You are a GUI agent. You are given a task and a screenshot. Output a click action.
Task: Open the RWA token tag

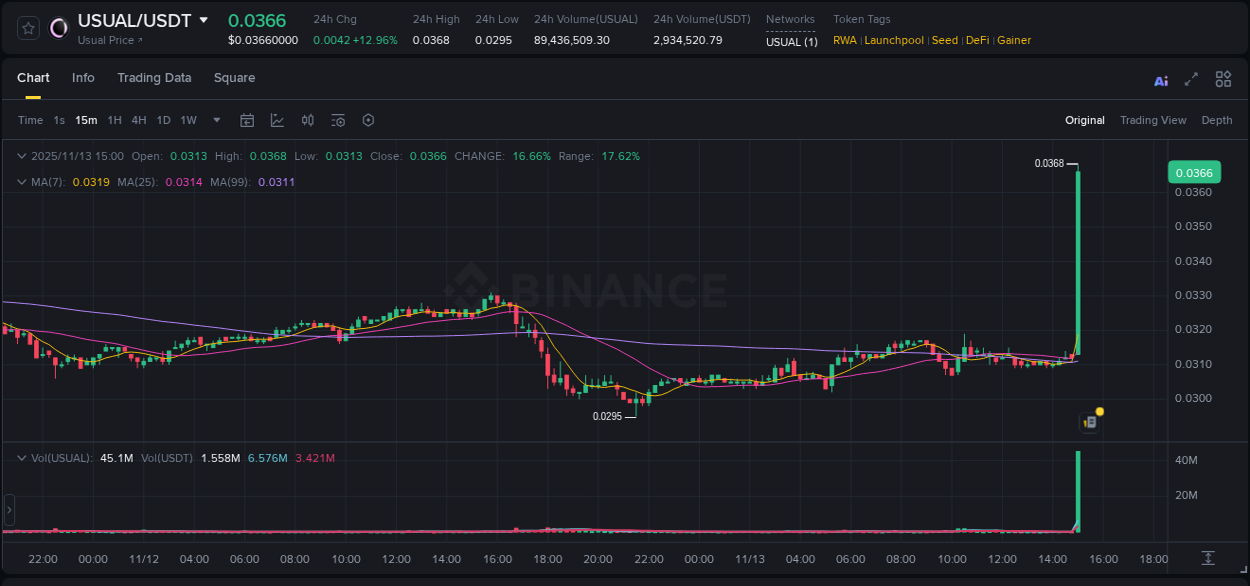pos(844,40)
